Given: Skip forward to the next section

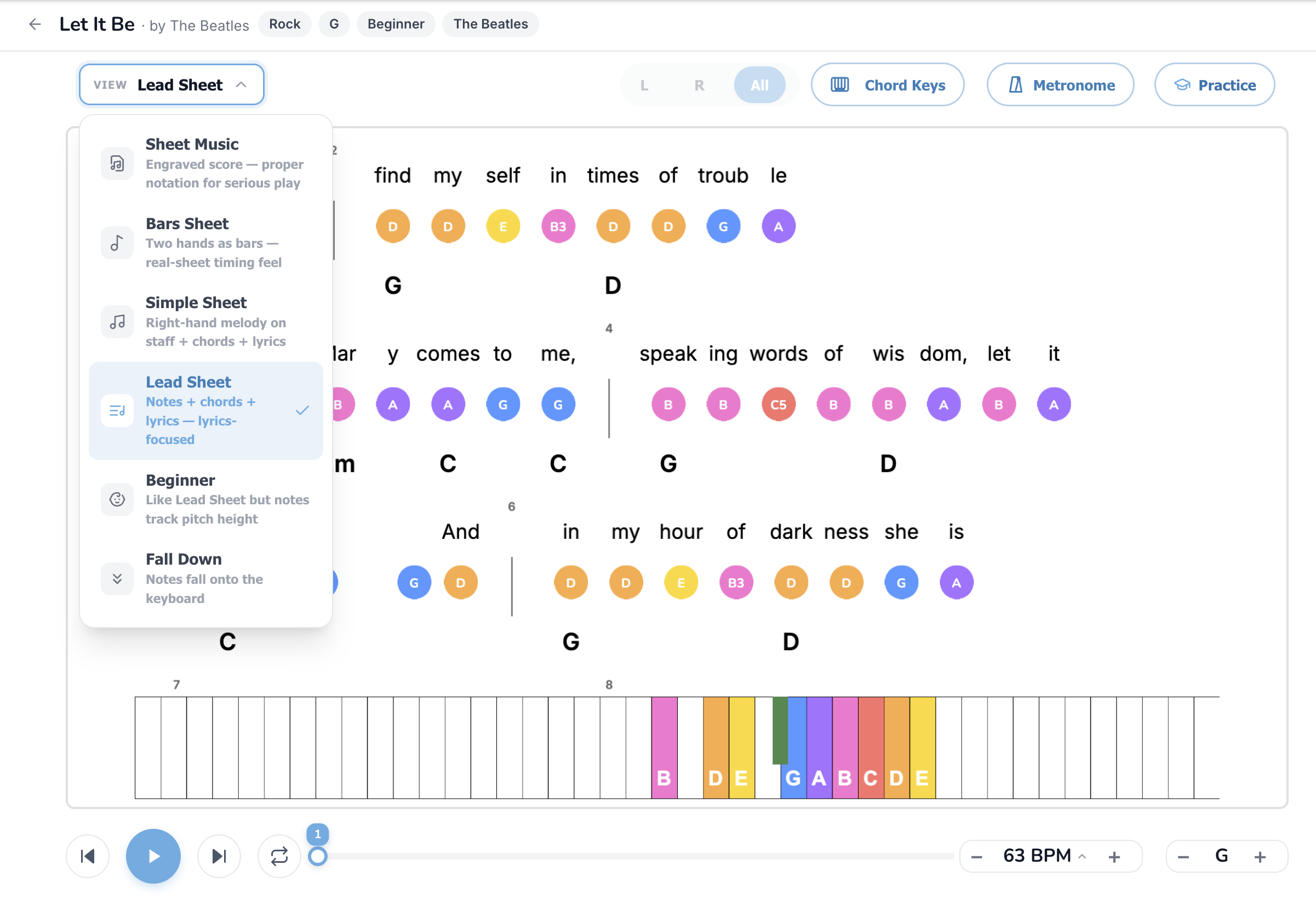Looking at the screenshot, I should [219, 855].
